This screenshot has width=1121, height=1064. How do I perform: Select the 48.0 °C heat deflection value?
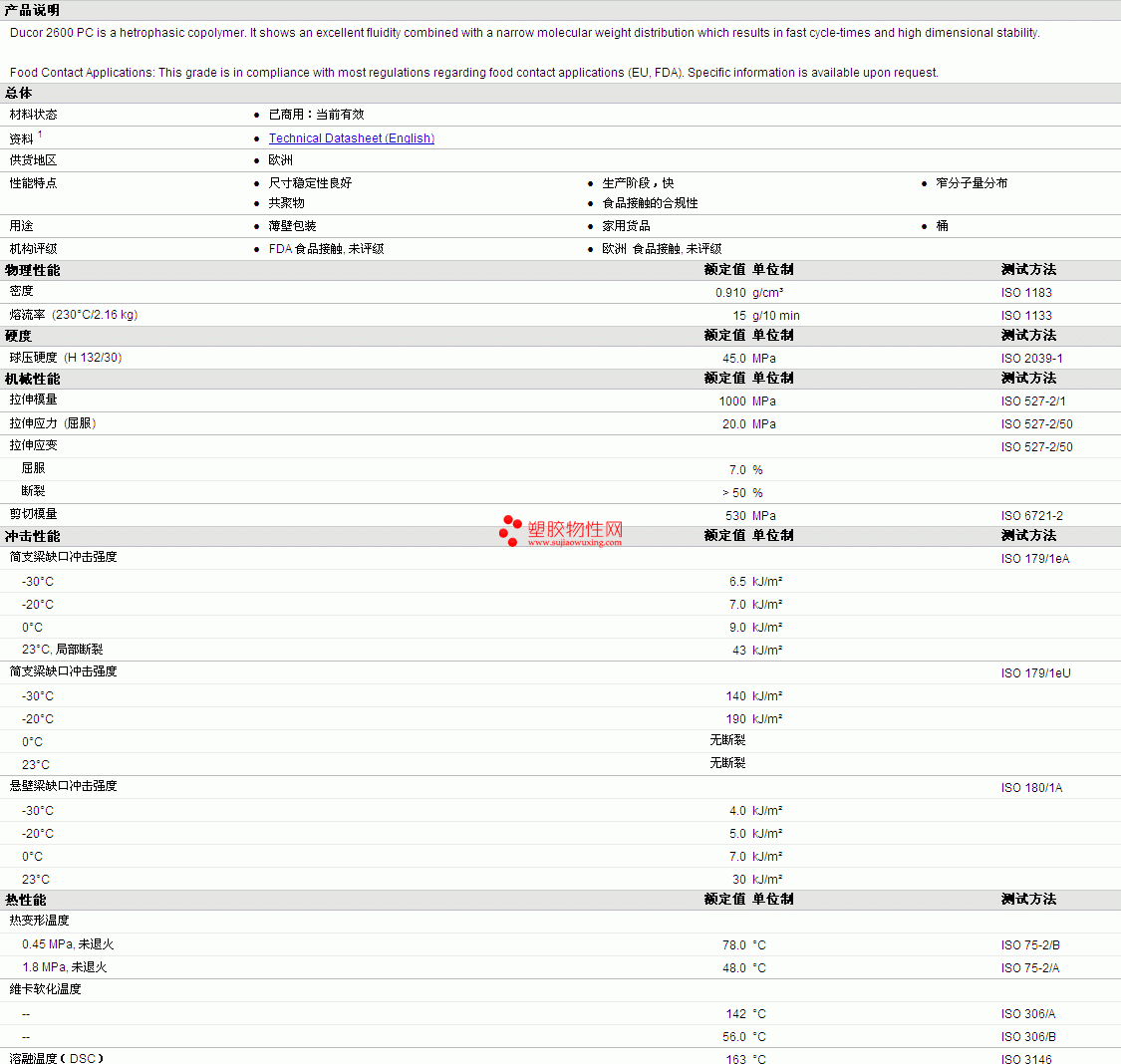(x=743, y=967)
